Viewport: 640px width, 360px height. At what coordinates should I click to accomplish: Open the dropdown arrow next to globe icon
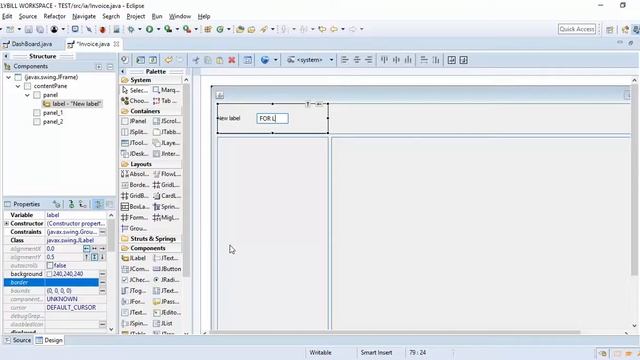[276, 60]
